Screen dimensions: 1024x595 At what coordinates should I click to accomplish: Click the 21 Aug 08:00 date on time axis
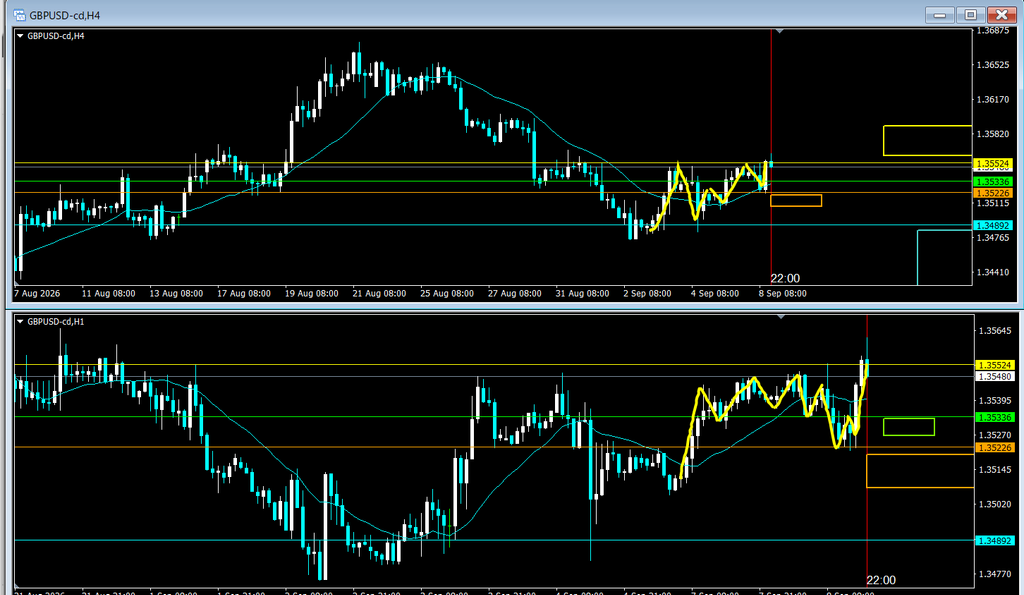point(379,293)
